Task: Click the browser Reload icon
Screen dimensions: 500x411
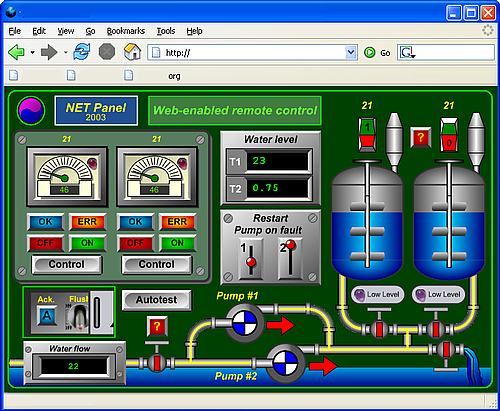Action: [x=82, y=52]
